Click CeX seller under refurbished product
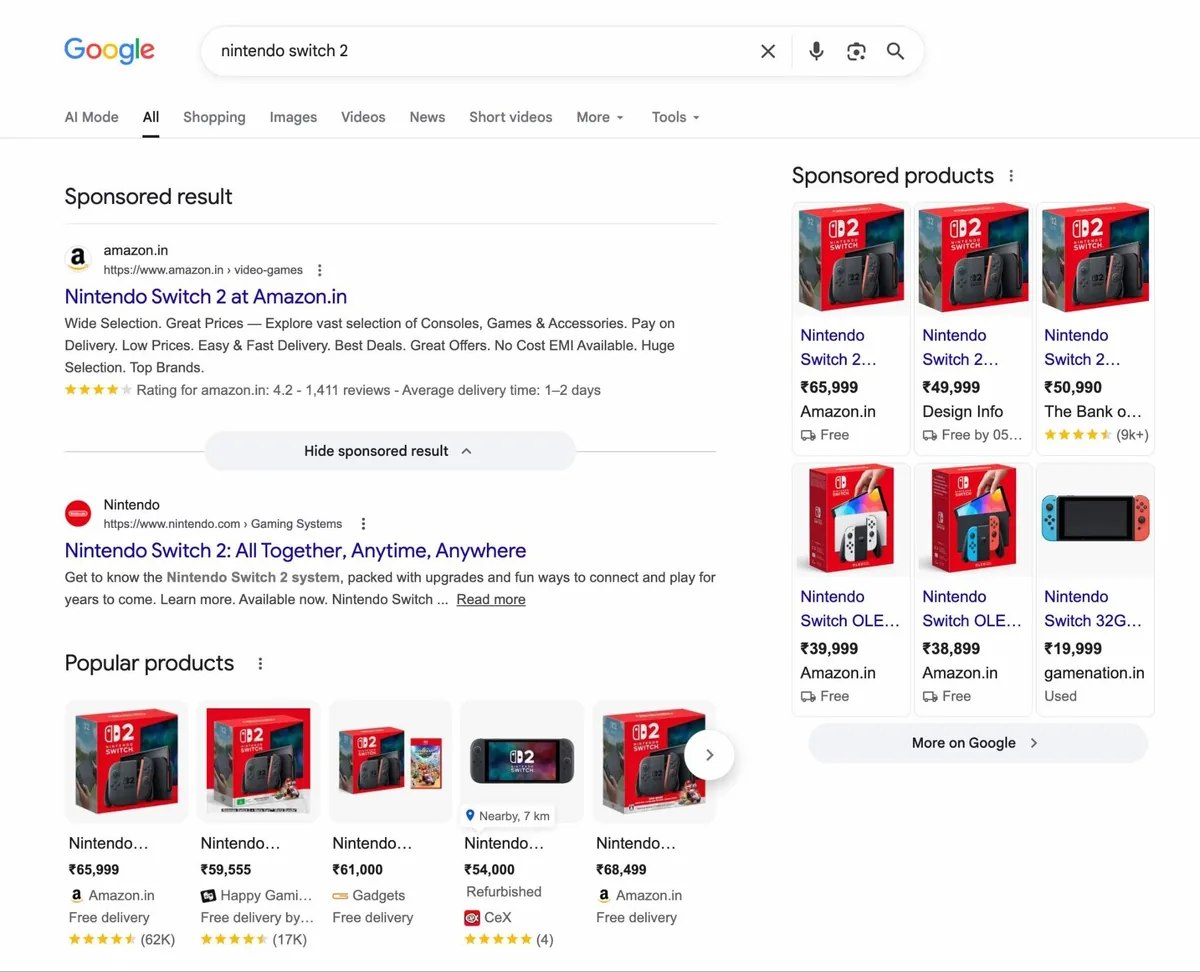The height and width of the screenshot is (972, 1200). 488,917
